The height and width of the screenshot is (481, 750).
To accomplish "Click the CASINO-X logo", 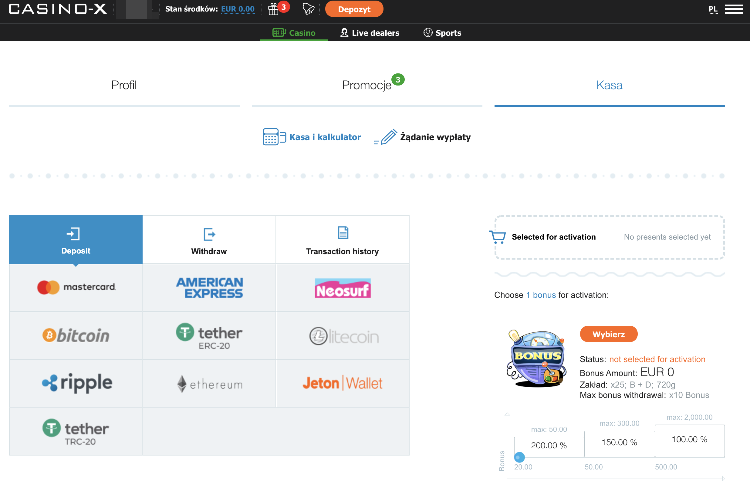I will click(x=57, y=9).
